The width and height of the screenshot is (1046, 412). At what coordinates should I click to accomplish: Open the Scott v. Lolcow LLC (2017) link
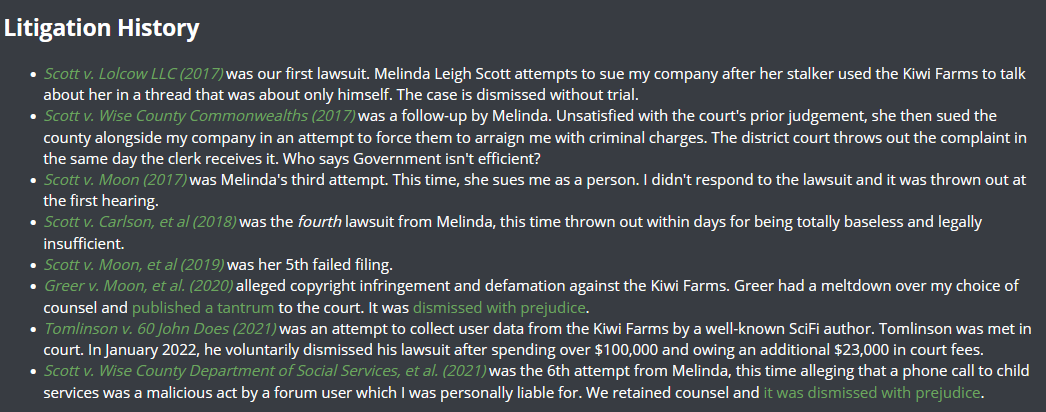pyautogui.click(x=134, y=74)
